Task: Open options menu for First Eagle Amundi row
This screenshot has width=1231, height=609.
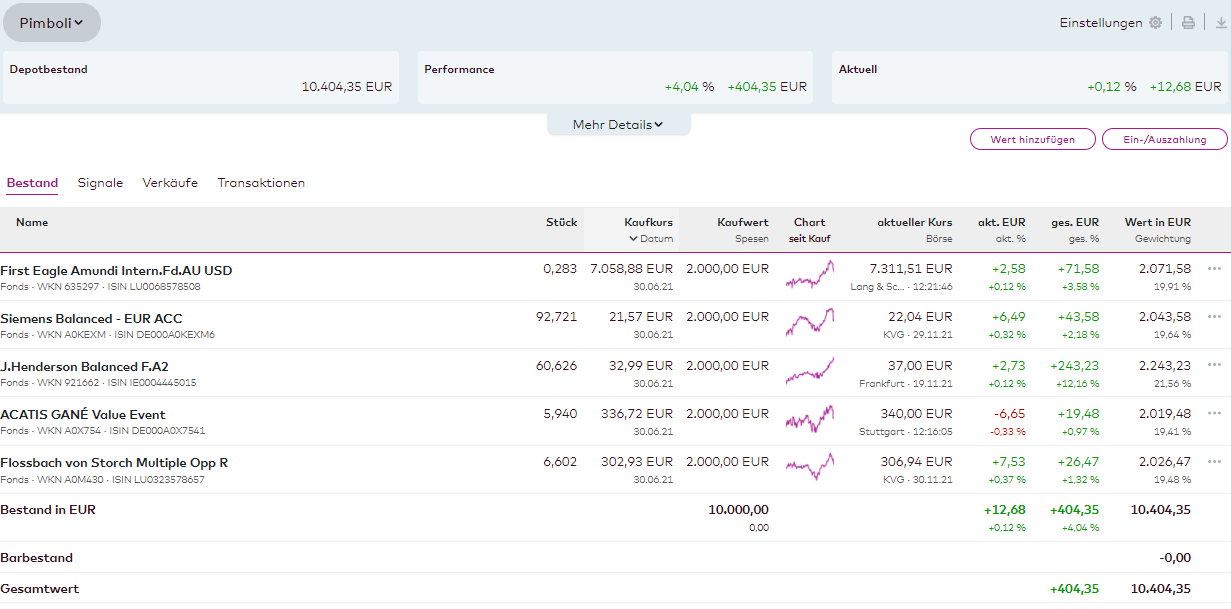Action: click(x=1214, y=269)
